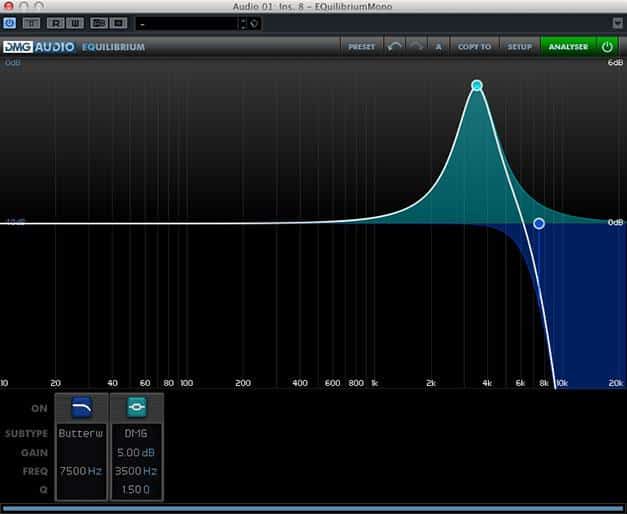Click the GAIN row label

(x=34, y=452)
